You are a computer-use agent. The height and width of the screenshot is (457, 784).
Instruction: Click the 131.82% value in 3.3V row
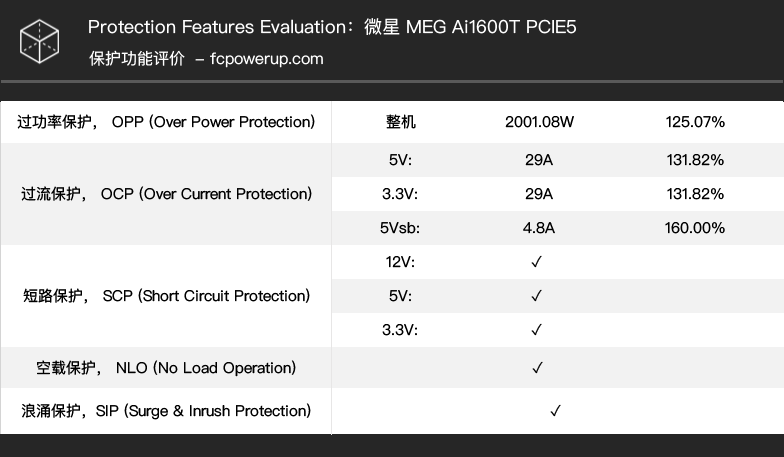click(695, 194)
